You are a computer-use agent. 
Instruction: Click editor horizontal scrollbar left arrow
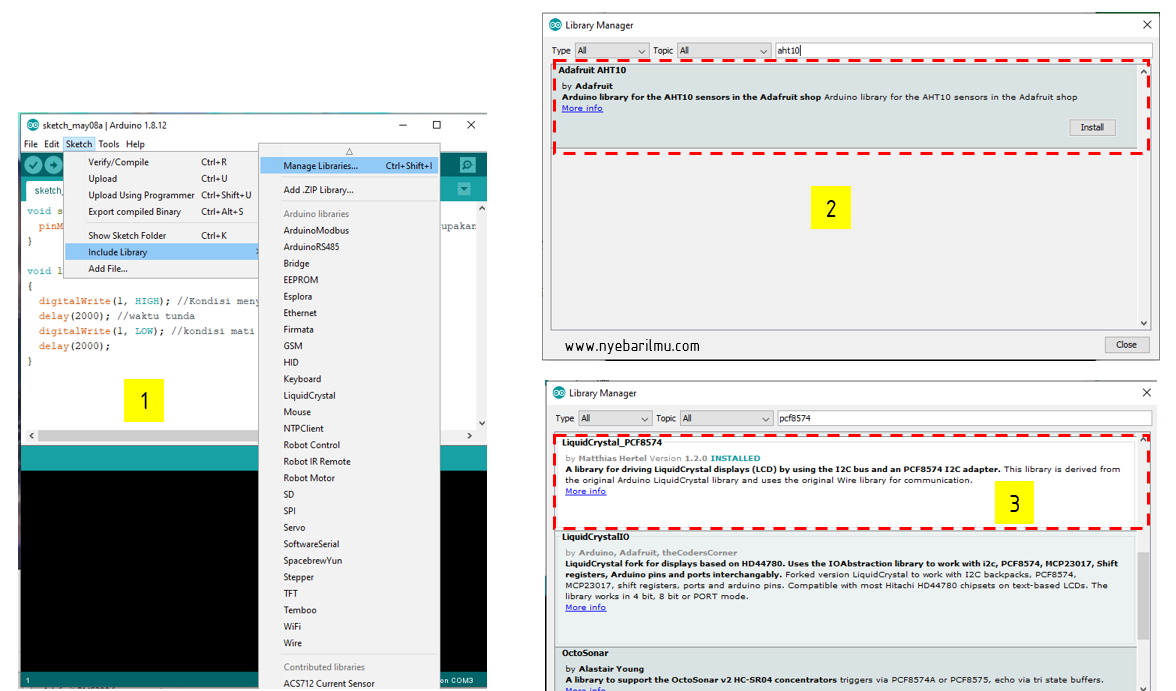coord(32,435)
